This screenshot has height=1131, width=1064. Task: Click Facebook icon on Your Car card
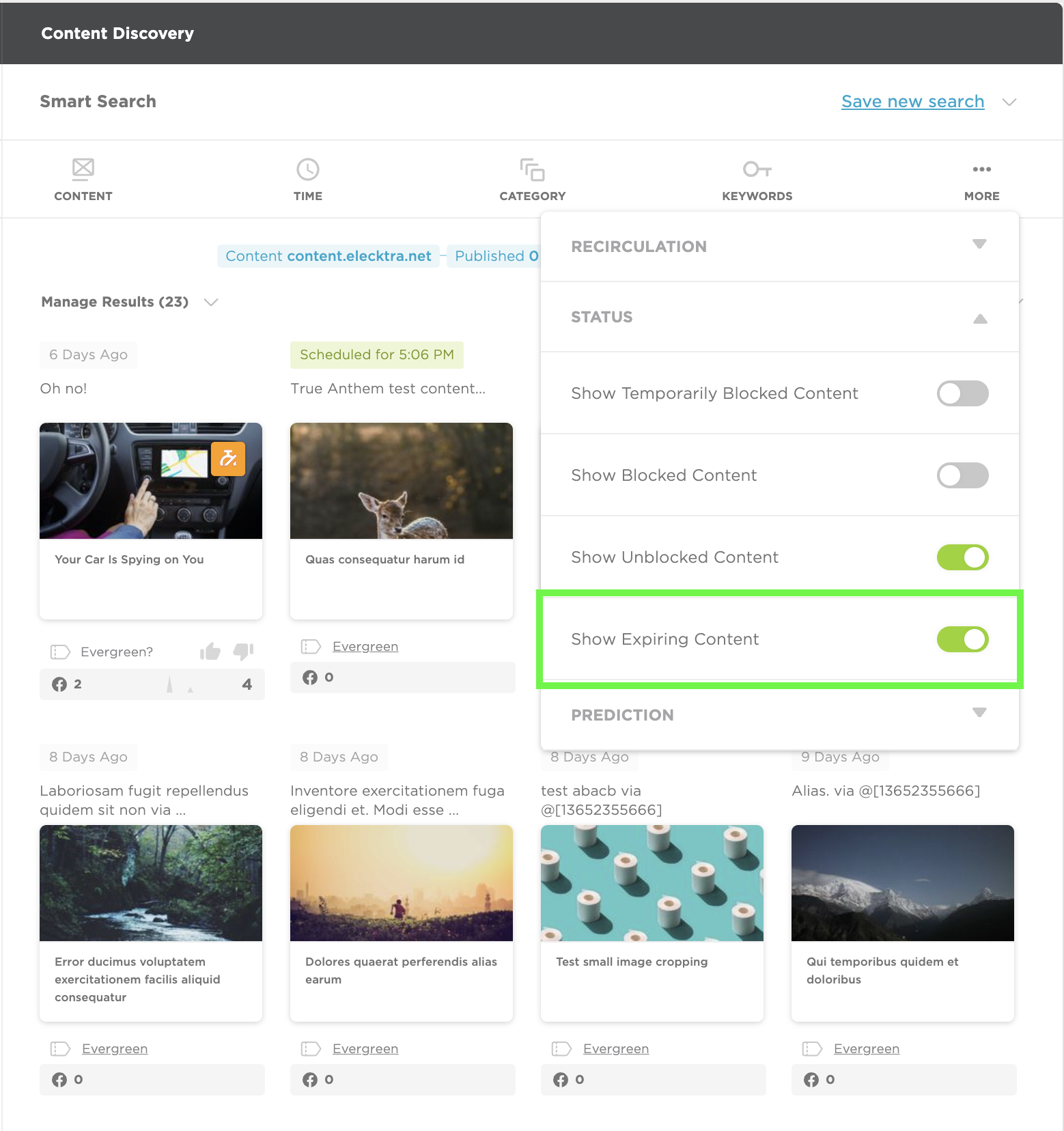59,684
